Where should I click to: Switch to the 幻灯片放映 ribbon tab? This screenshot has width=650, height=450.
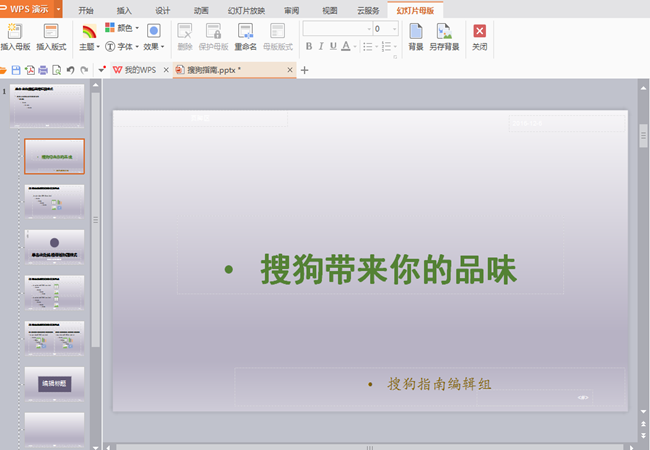246,10
